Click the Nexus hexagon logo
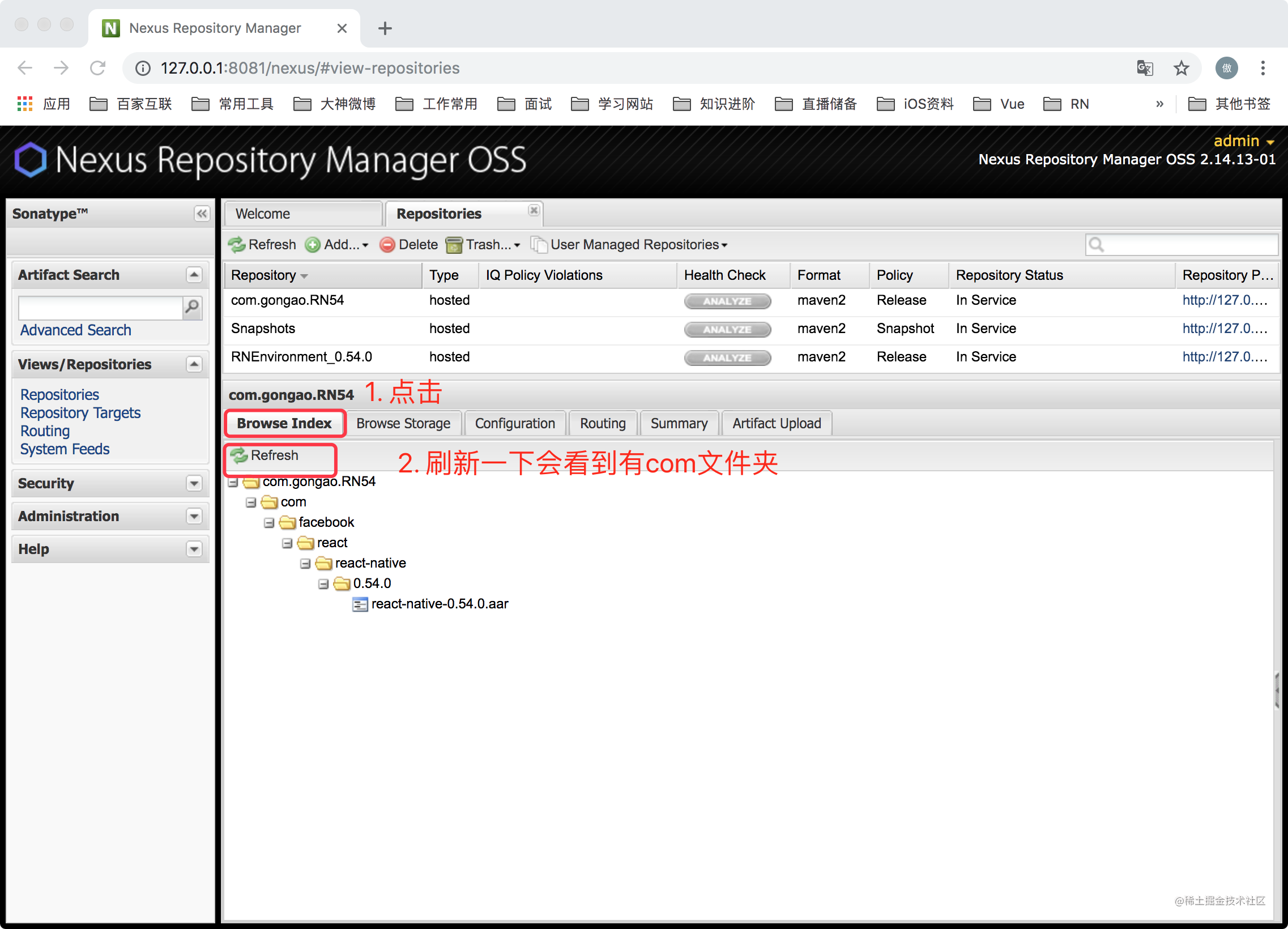1288x929 pixels. [30, 160]
